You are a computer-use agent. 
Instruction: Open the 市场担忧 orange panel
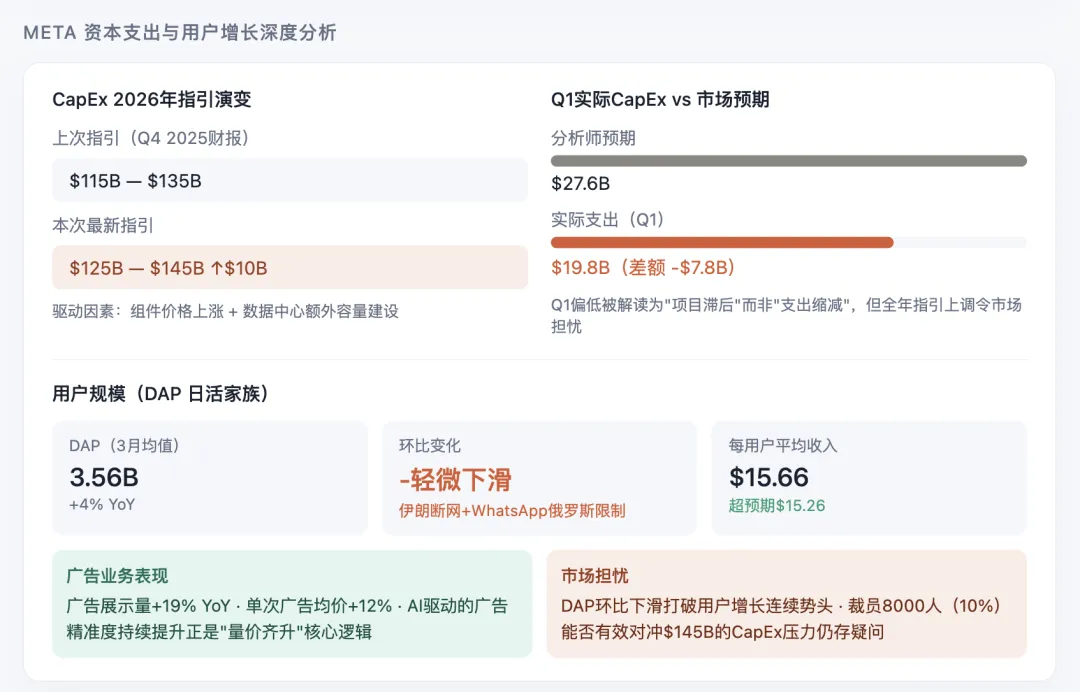786,604
